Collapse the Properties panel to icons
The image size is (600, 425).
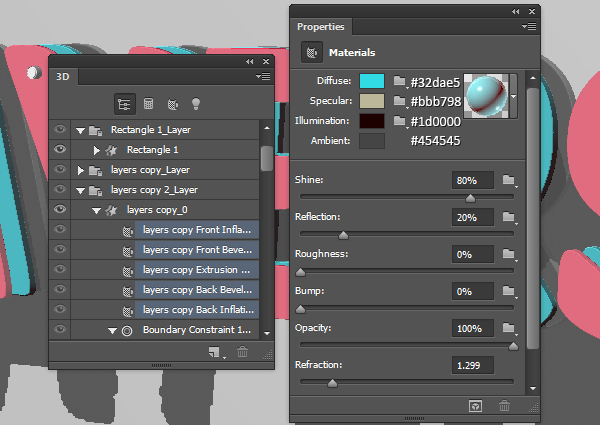tap(515, 11)
